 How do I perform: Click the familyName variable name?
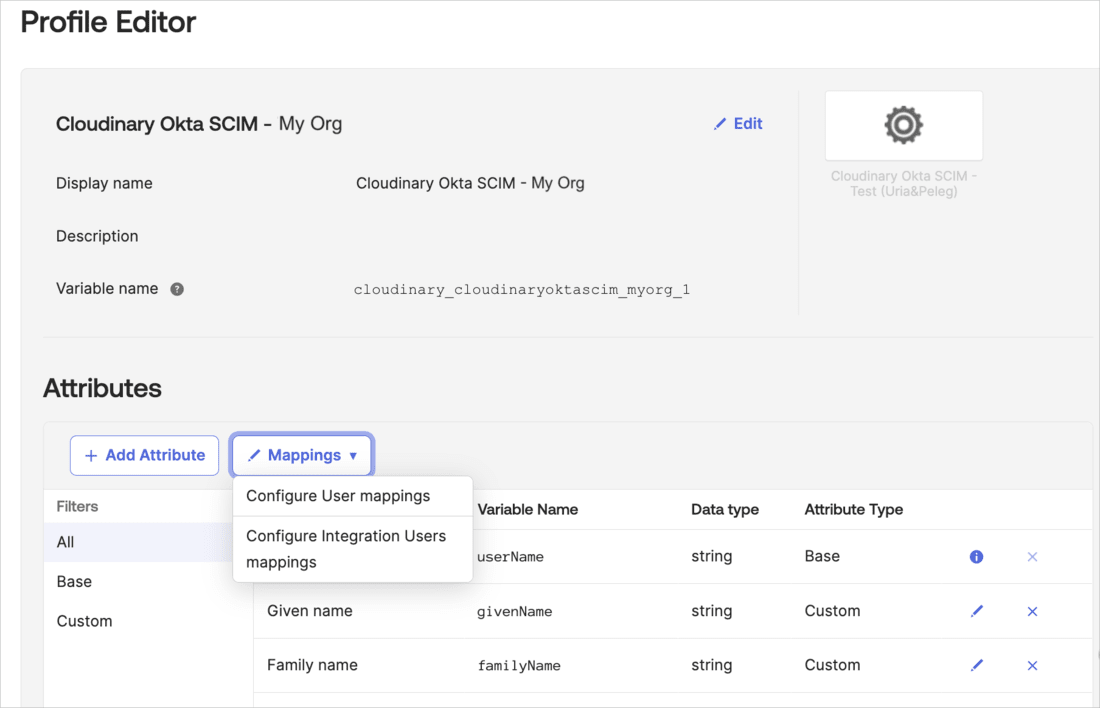(519, 665)
